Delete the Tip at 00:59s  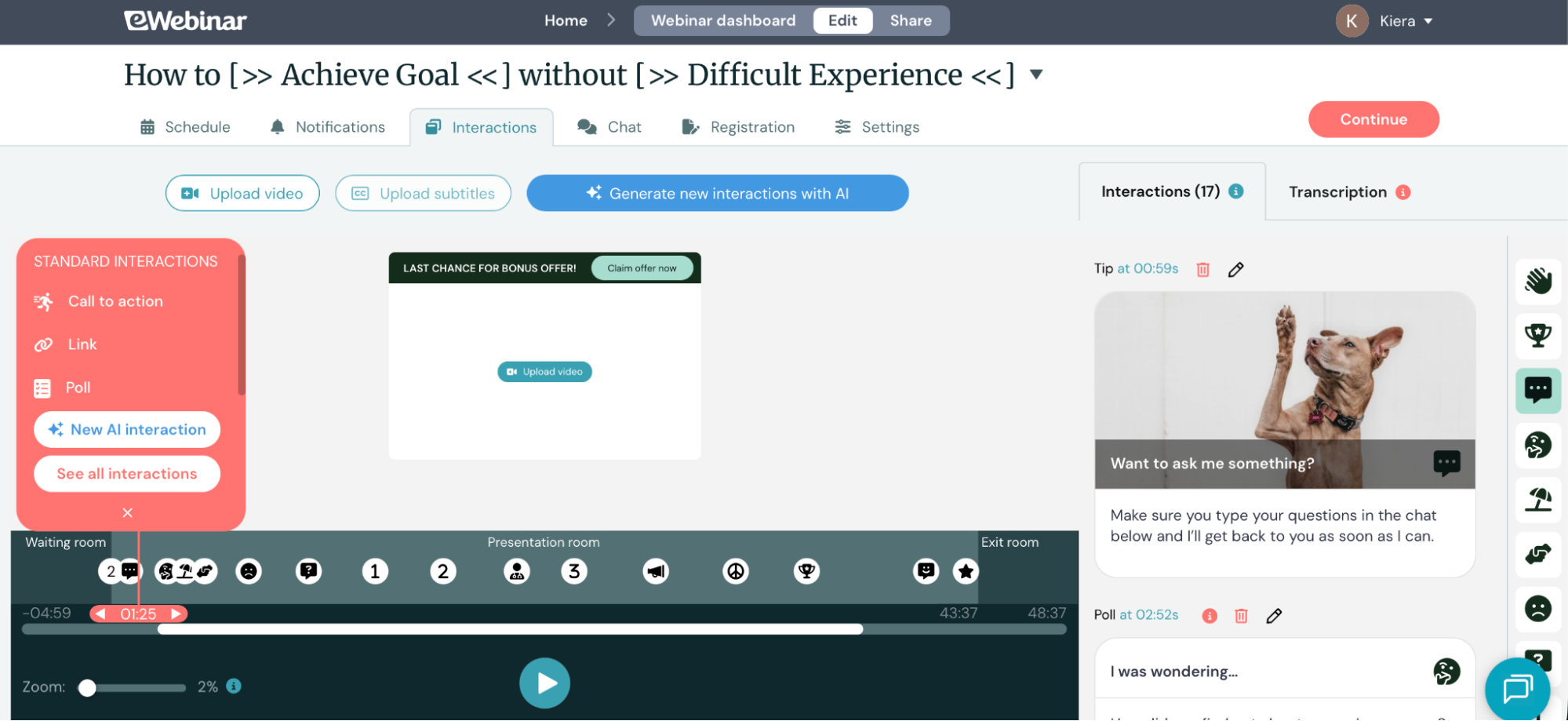click(1202, 269)
